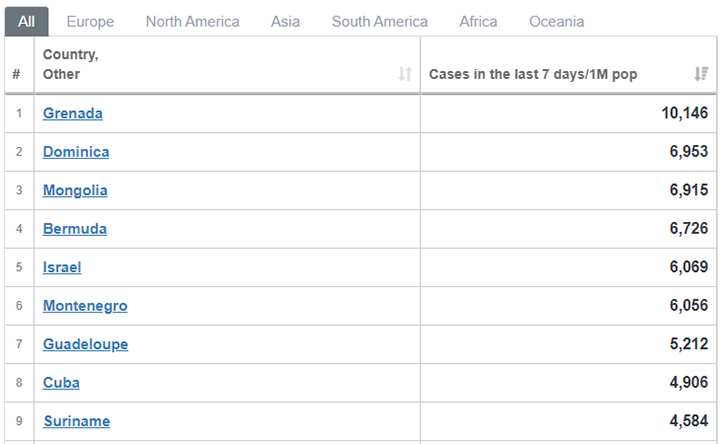Visit the Montenegro link
Screen dimensions: 720x444
(x=85, y=306)
